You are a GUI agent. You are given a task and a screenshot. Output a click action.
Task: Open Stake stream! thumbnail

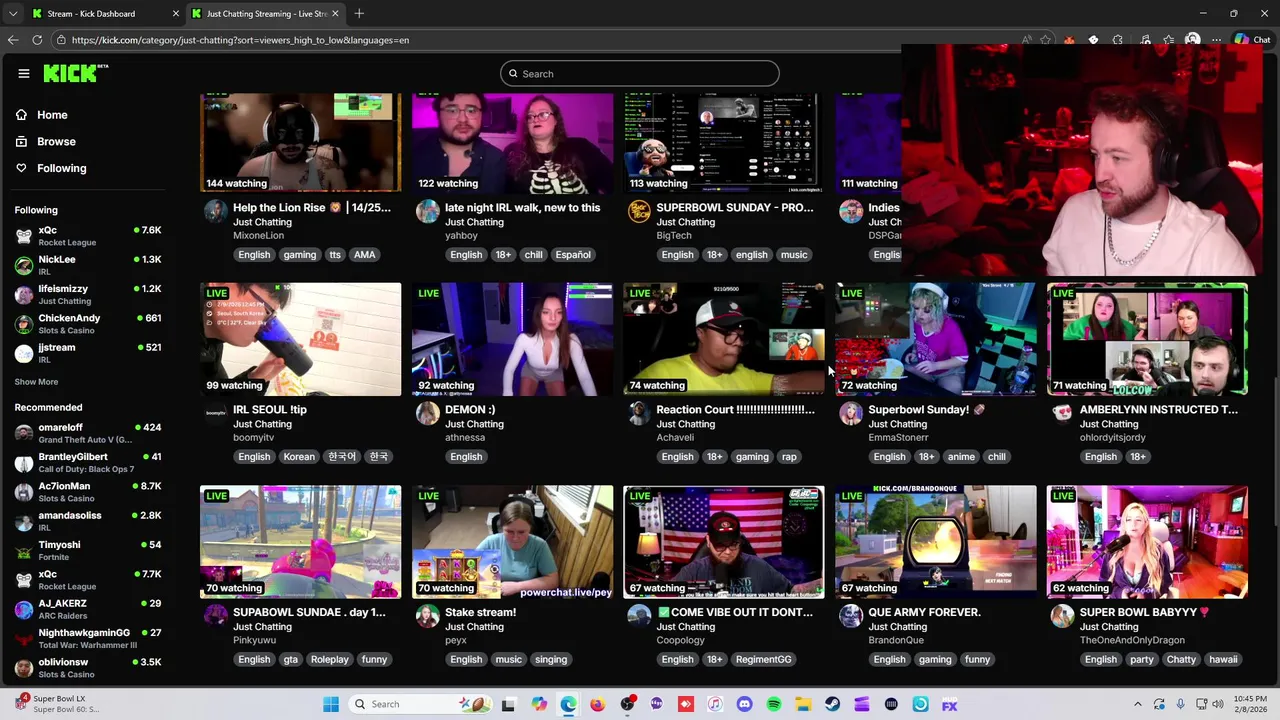[x=512, y=542]
